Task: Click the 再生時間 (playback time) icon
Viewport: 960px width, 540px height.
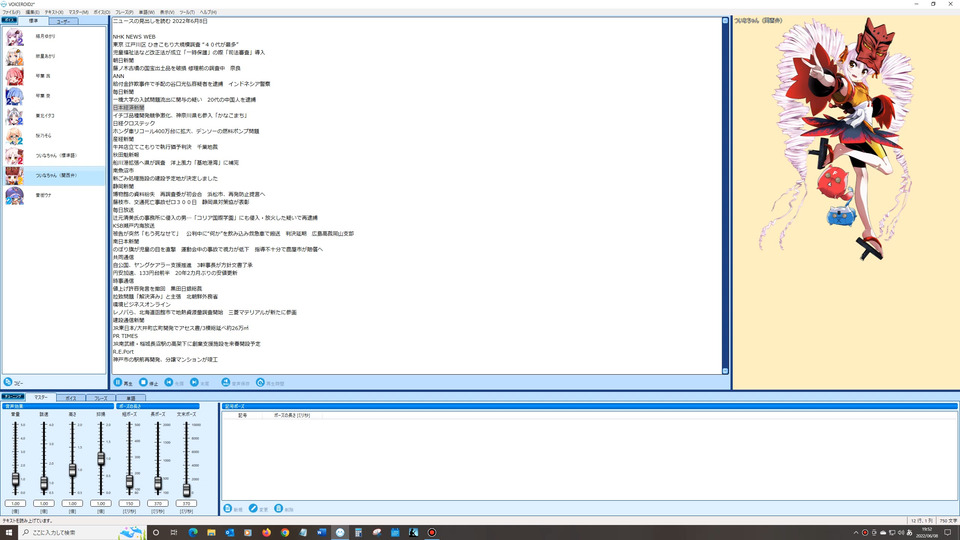Action: click(x=260, y=383)
